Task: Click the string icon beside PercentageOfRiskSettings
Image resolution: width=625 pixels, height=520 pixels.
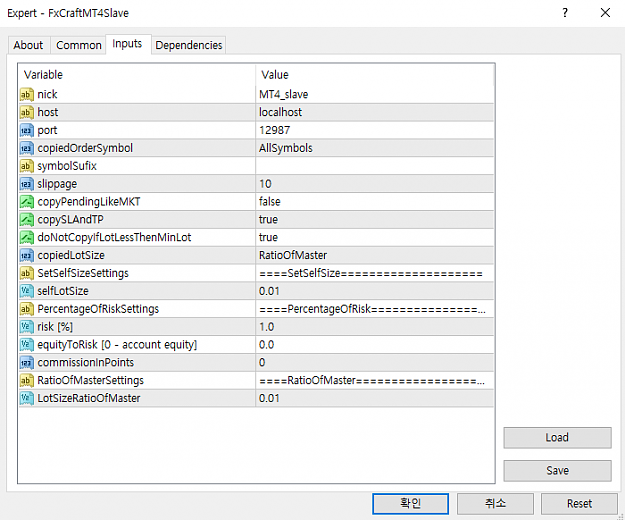Action: click(x=26, y=309)
